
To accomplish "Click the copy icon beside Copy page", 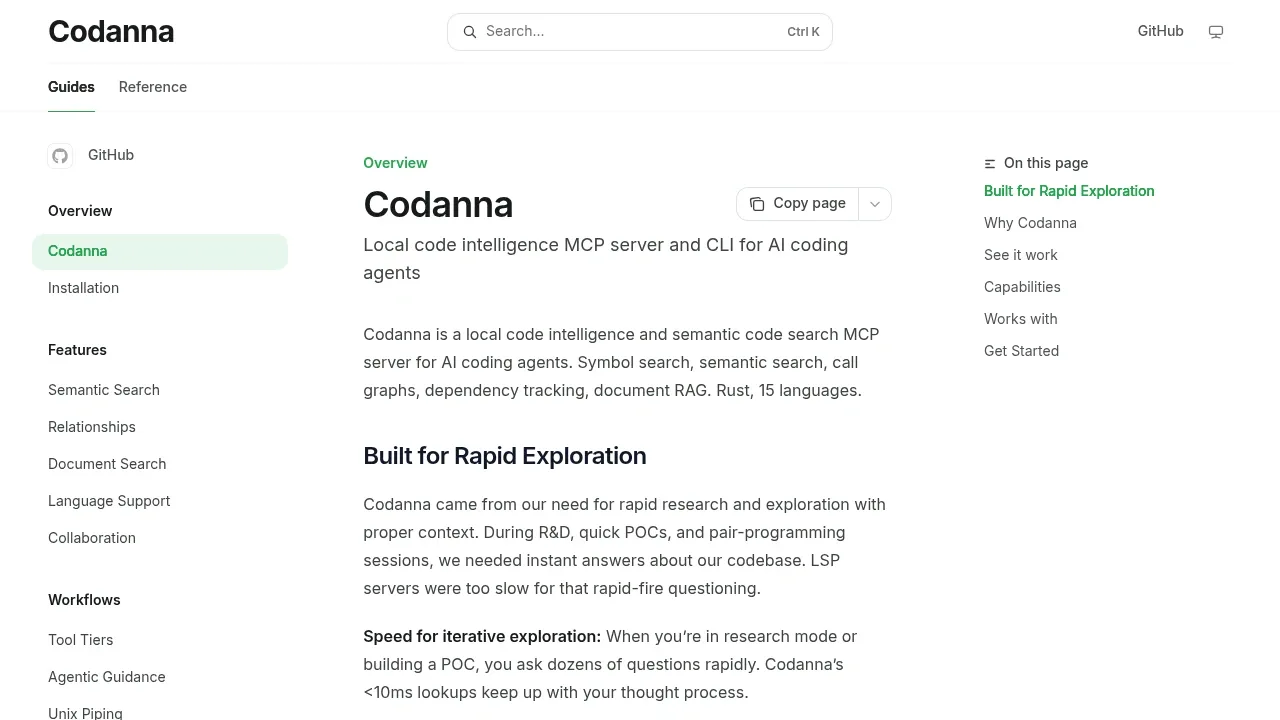I will 757,204.
